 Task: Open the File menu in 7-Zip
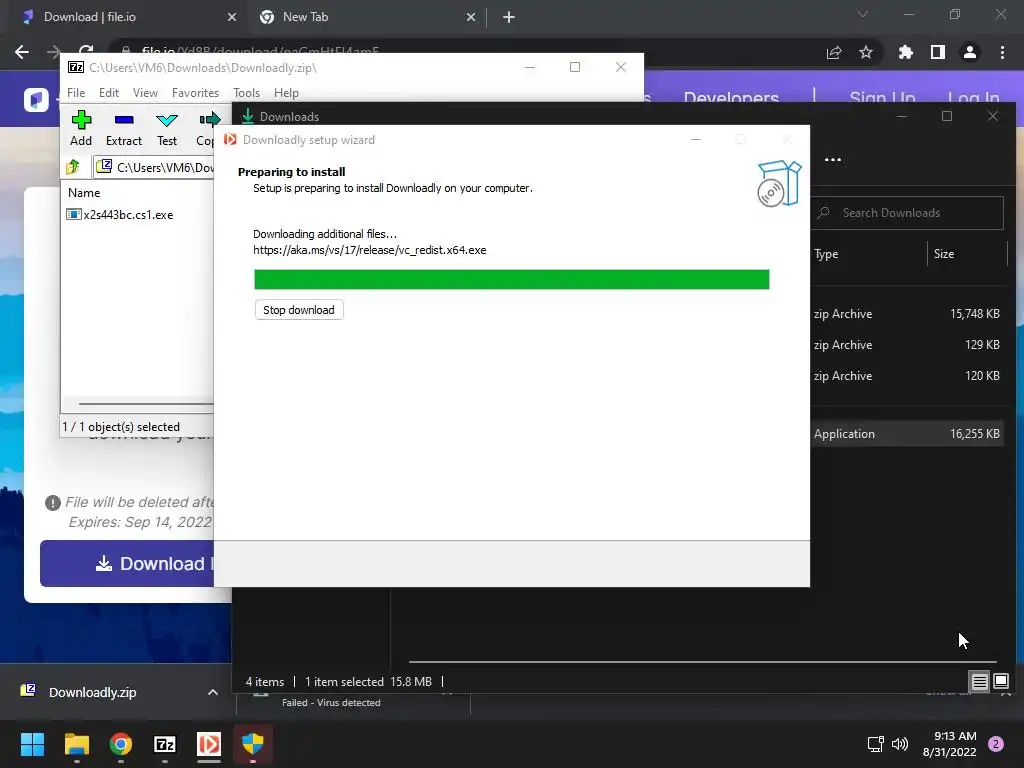(76, 93)
